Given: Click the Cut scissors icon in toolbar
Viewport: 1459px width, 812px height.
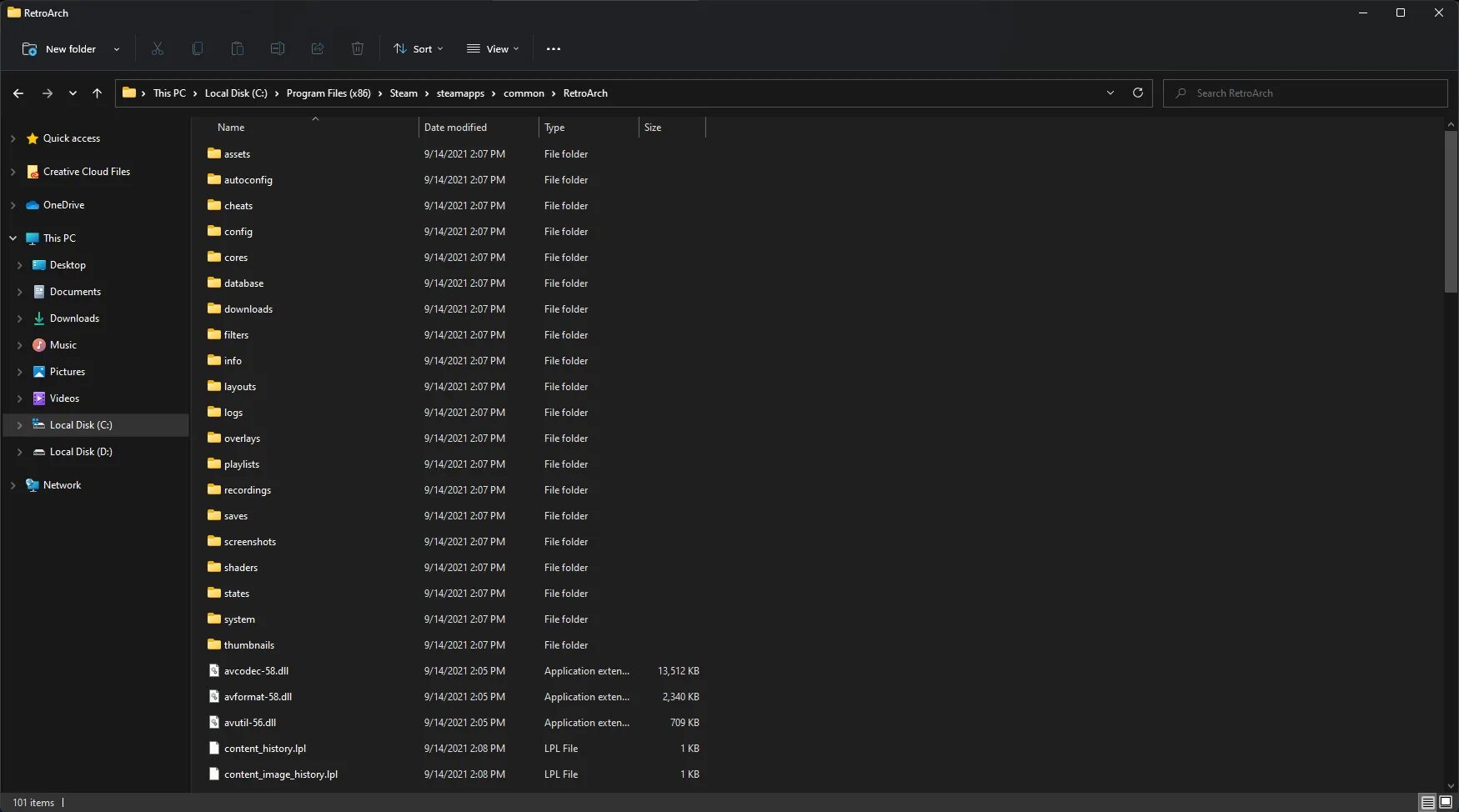Looking at the screenshot, I should pyautogui.click(x=158, y=48).
